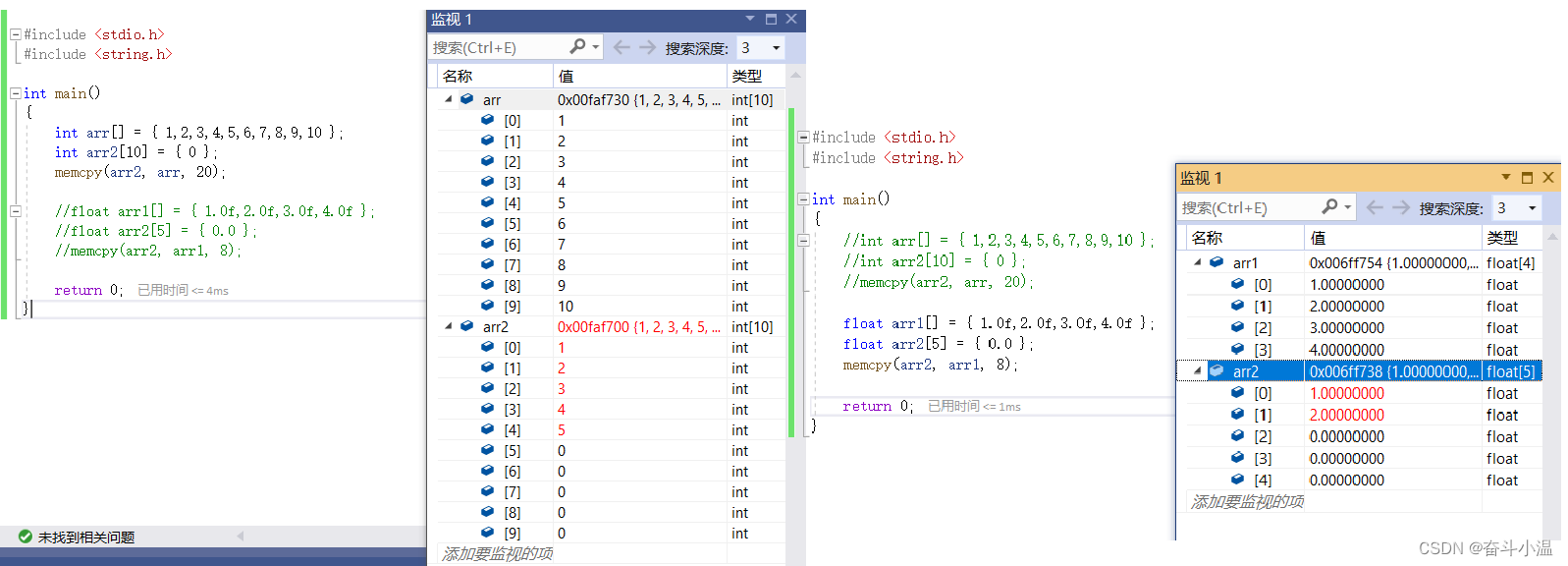Screen dimensions: 1568x566
Task: Click the cube icon of int arr2 row [7] valued 0
Action: click(x=487, y=491)
